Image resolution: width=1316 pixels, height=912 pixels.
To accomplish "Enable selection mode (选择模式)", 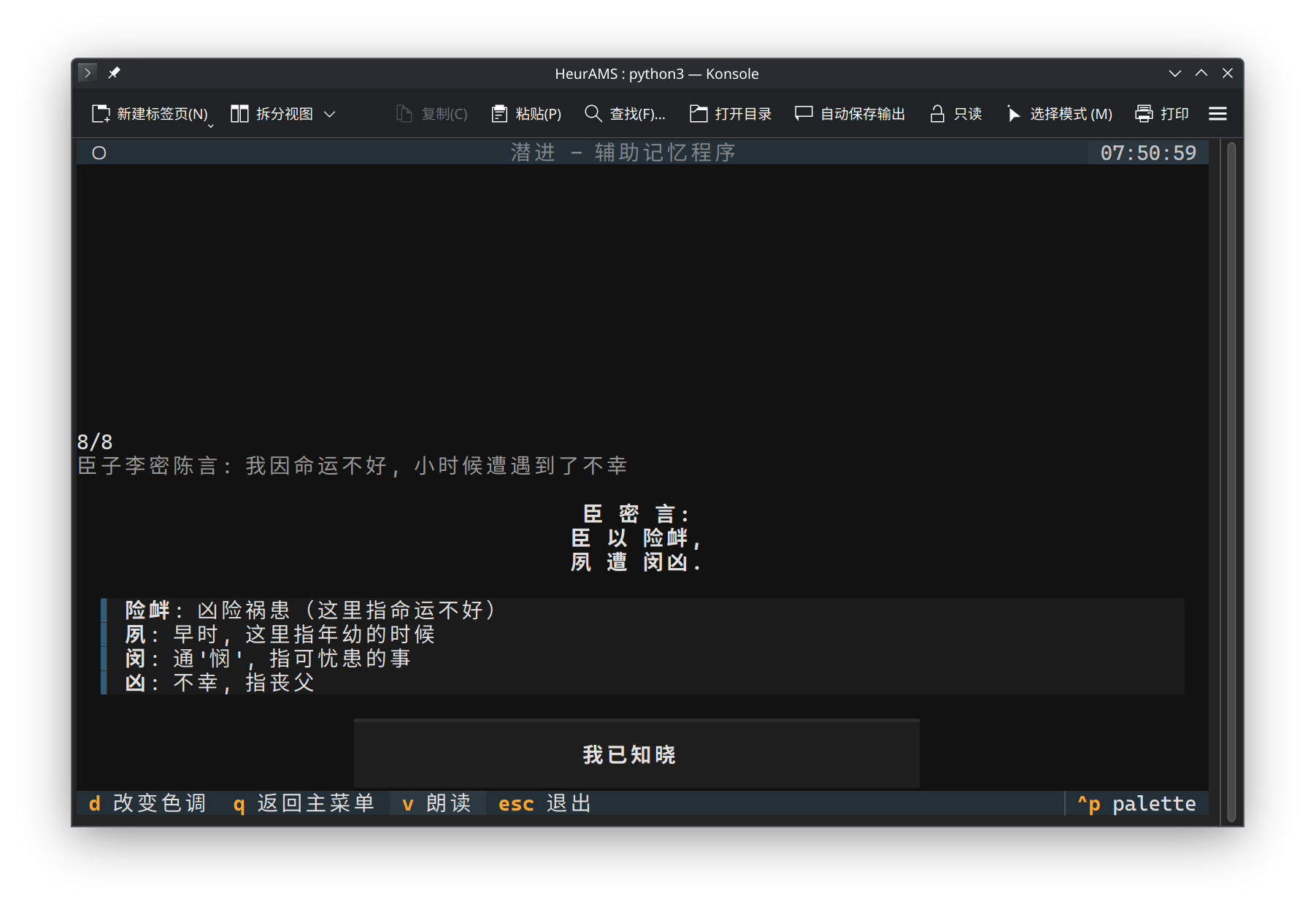I will [1013, 114].
